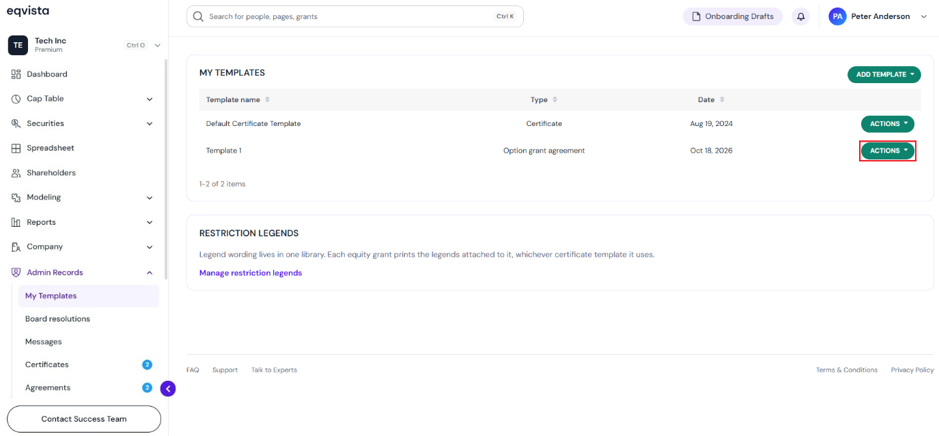Click the Tech Inc TE logo
Screen dimensions: 939x436
[17, 45]
